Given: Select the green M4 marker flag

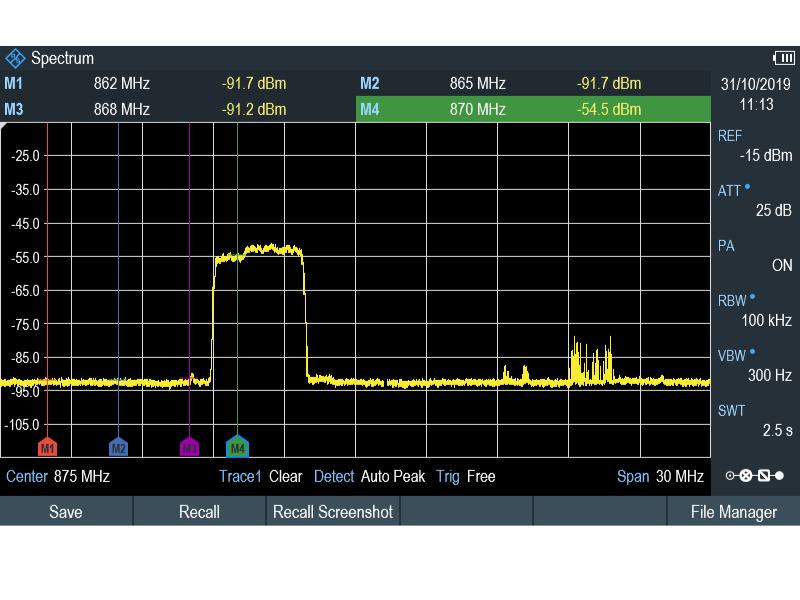Looking at the screenshot, I should [x=237, y=446].
